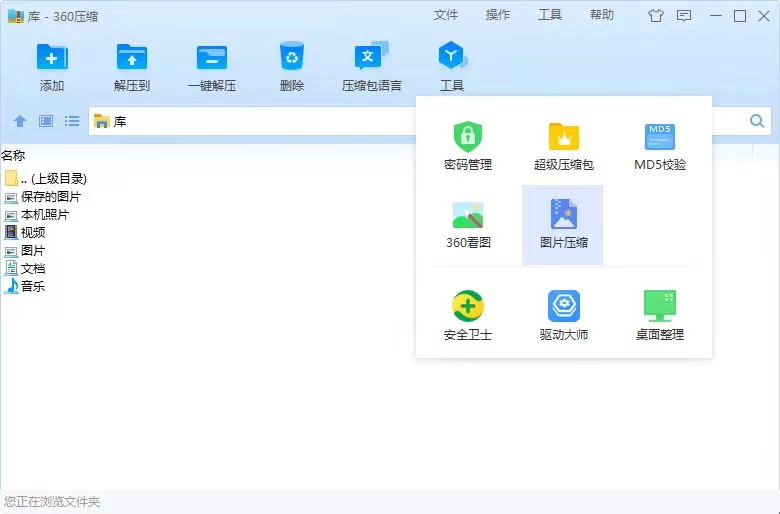
Task: Click the 一键解压 one-click extract icon
Action: coord(212,58)
